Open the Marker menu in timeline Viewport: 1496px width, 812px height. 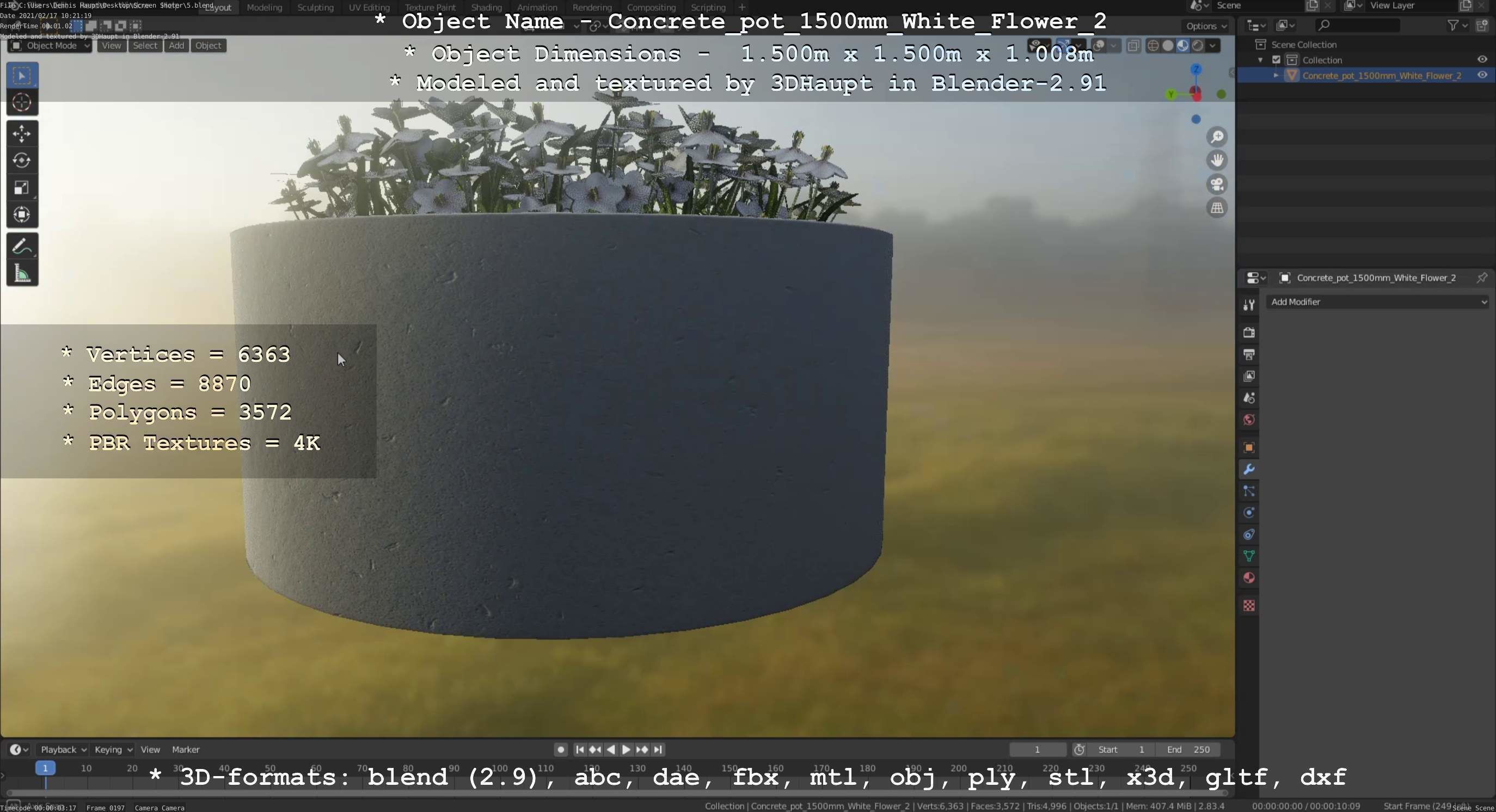[186, 750]
